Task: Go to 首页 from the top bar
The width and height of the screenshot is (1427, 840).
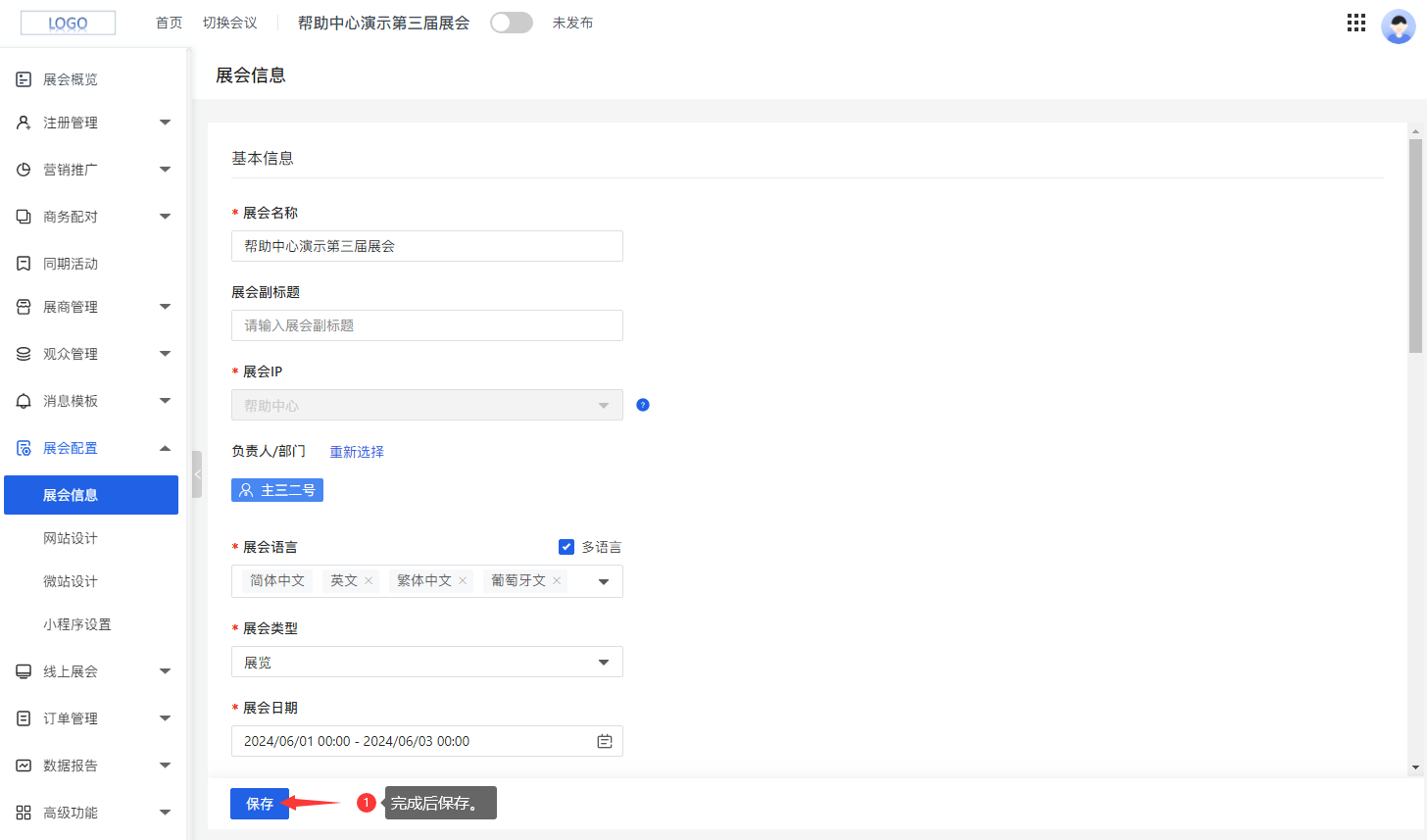Action: coord(168,22)
